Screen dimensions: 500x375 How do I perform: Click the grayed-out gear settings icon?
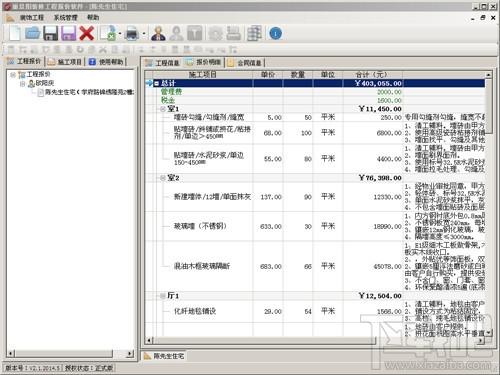tap(216, 33)
